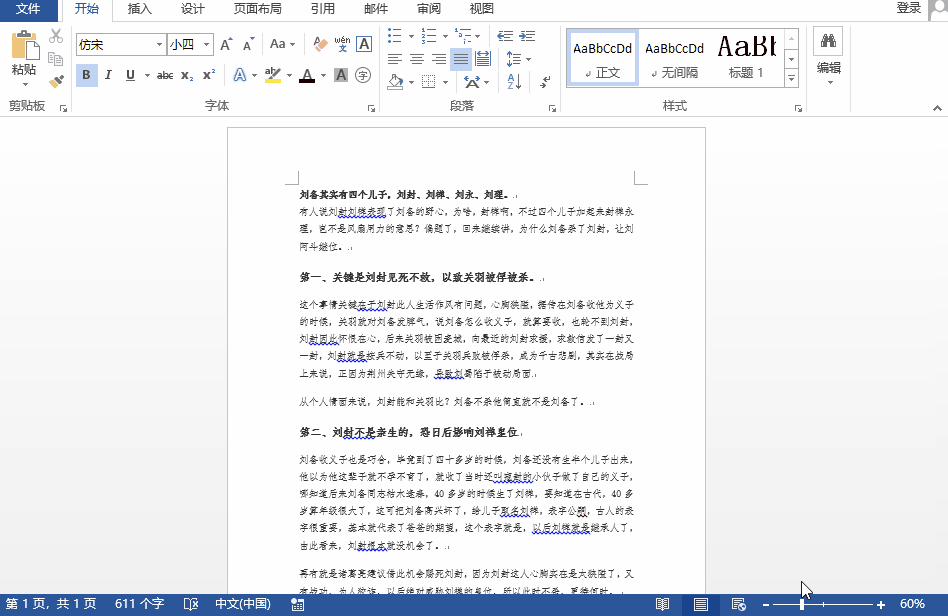Viewport: 948px width, 616px height.
Task: Click the Superscript x² icon
Action: [x=208, y=75]
